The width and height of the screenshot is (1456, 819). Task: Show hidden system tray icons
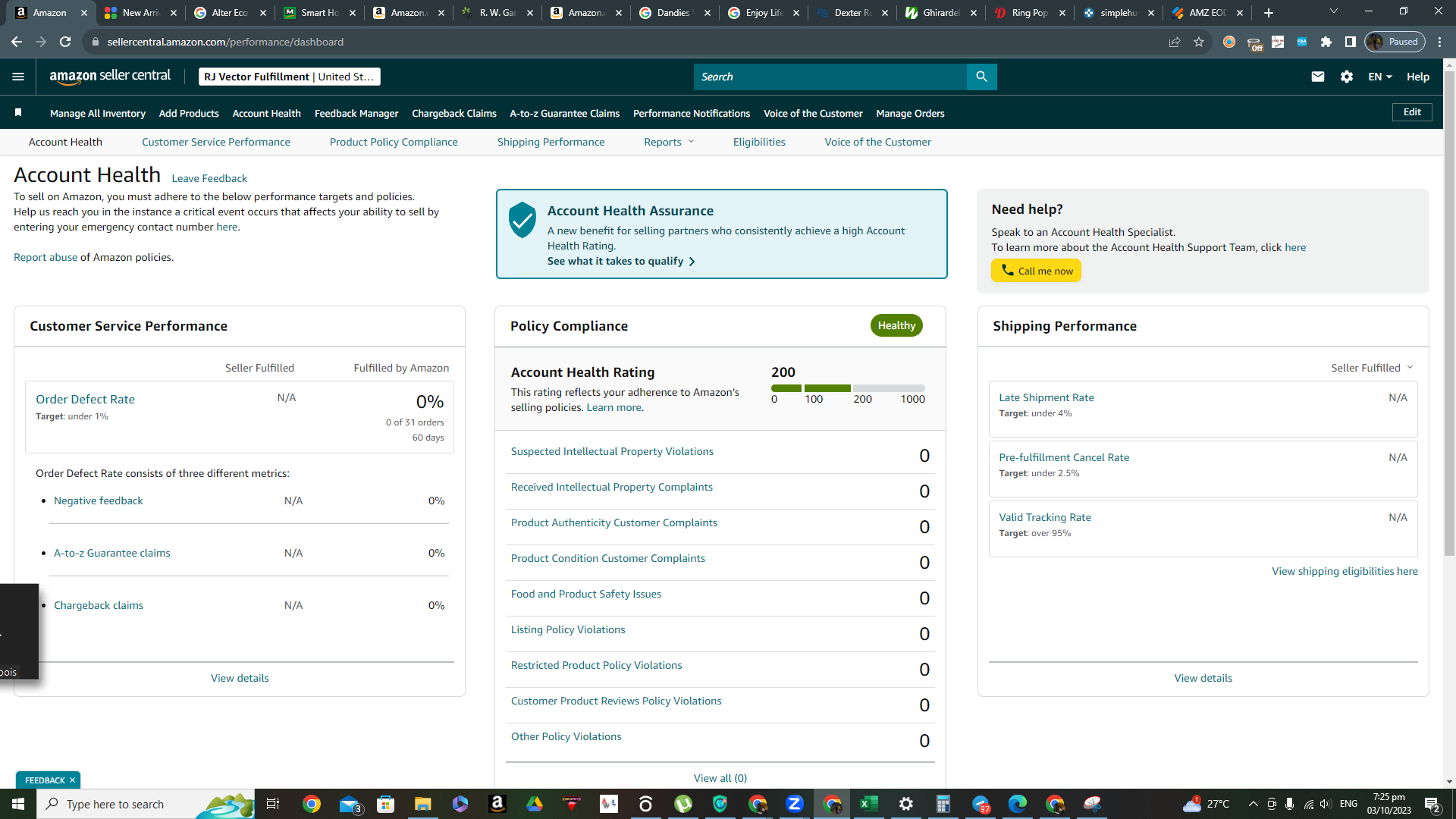point(1253,804)
